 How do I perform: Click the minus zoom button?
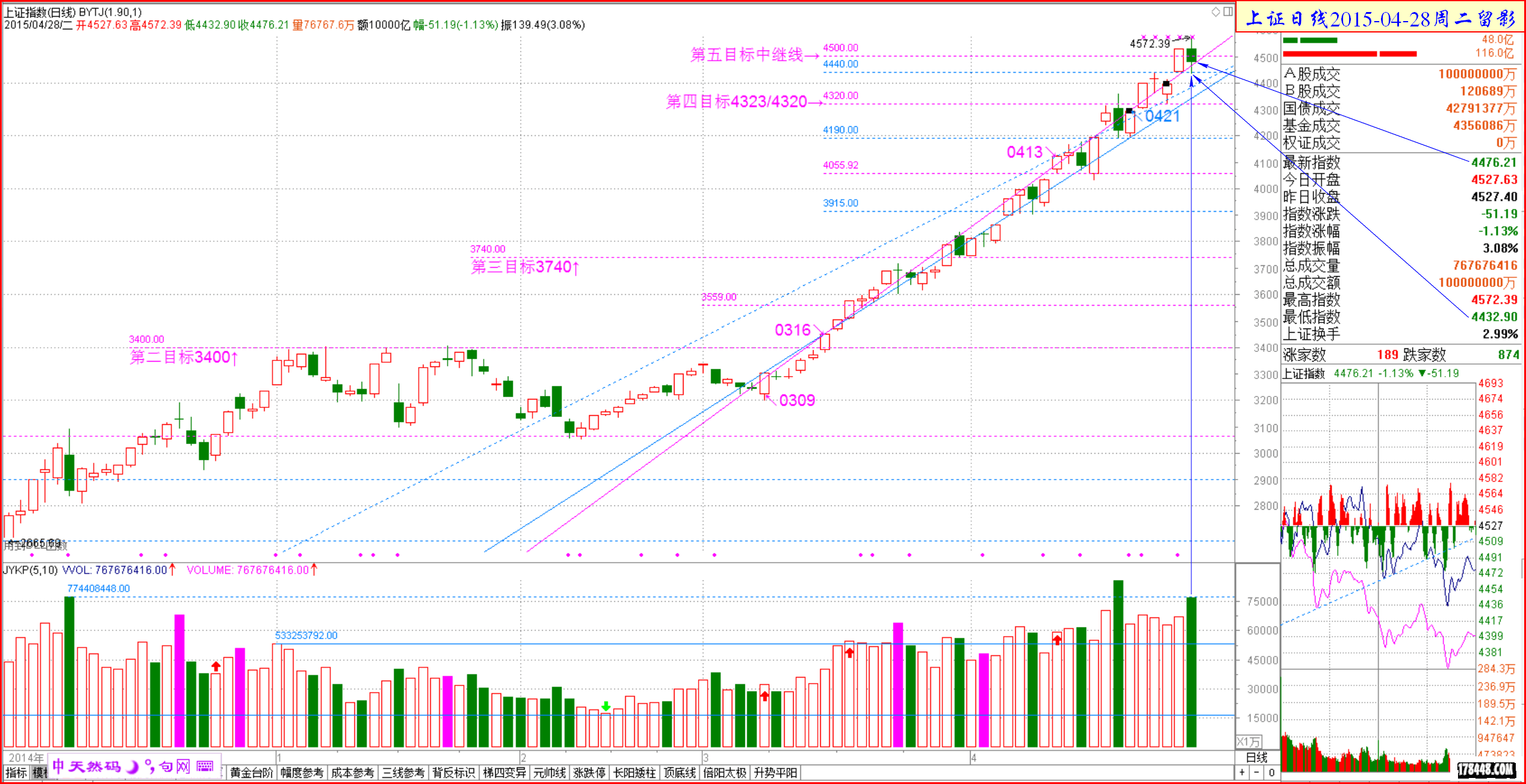1256,773
